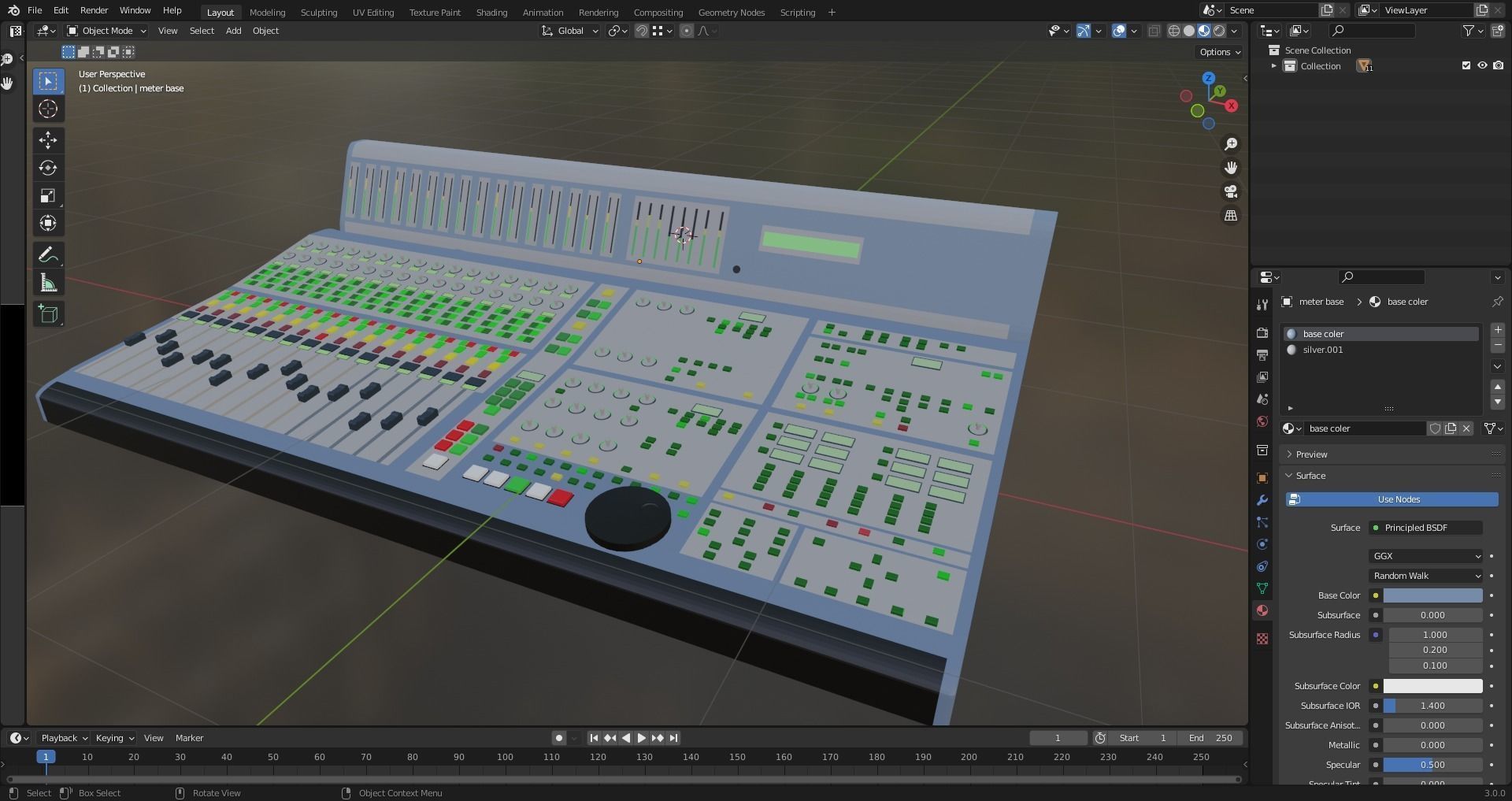Open the Object Mode dropdown
The width and height of the screenshot is (1512, 801).
(x=106, y=31)
